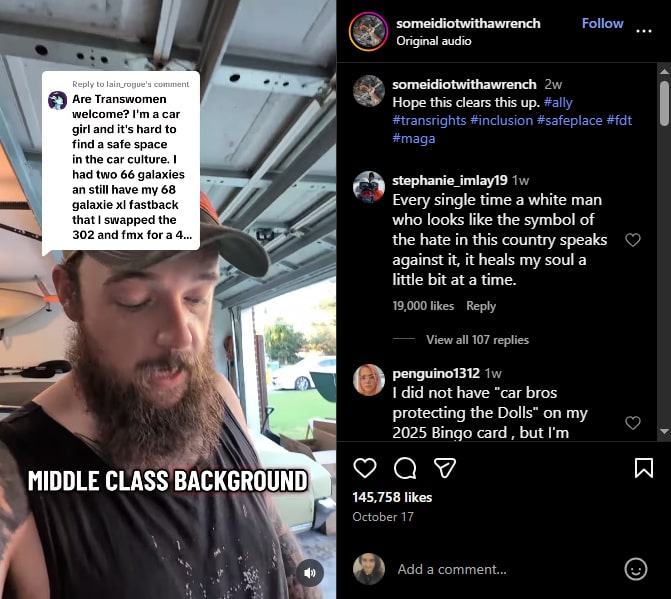The height and width of the screenshot is (599, 671).
Task: Click scrollbar up arrow in comments
Action: [664, 71]
